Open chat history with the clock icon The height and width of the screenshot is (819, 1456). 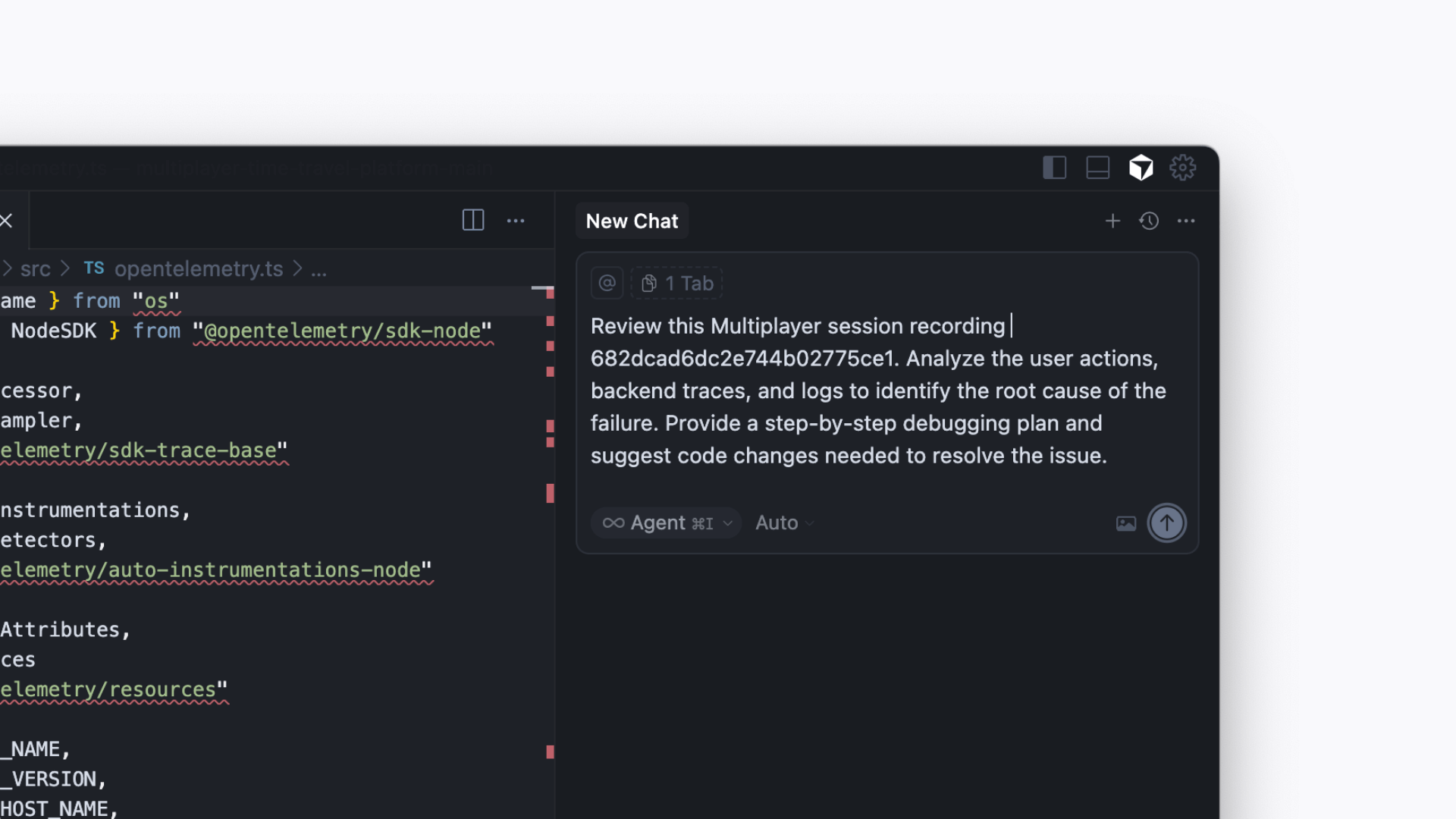1148,221
